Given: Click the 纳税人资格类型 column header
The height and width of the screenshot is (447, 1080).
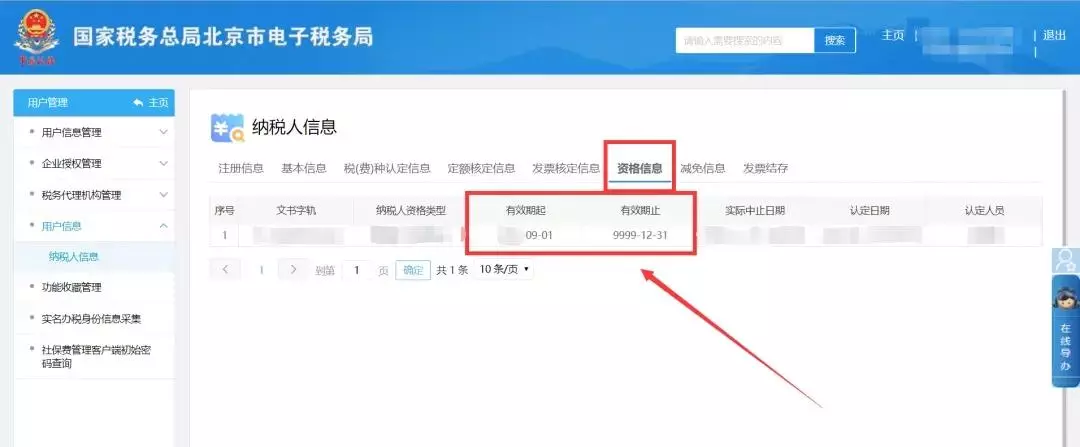Looking at the screenshot, I should (x=411, y=211).
